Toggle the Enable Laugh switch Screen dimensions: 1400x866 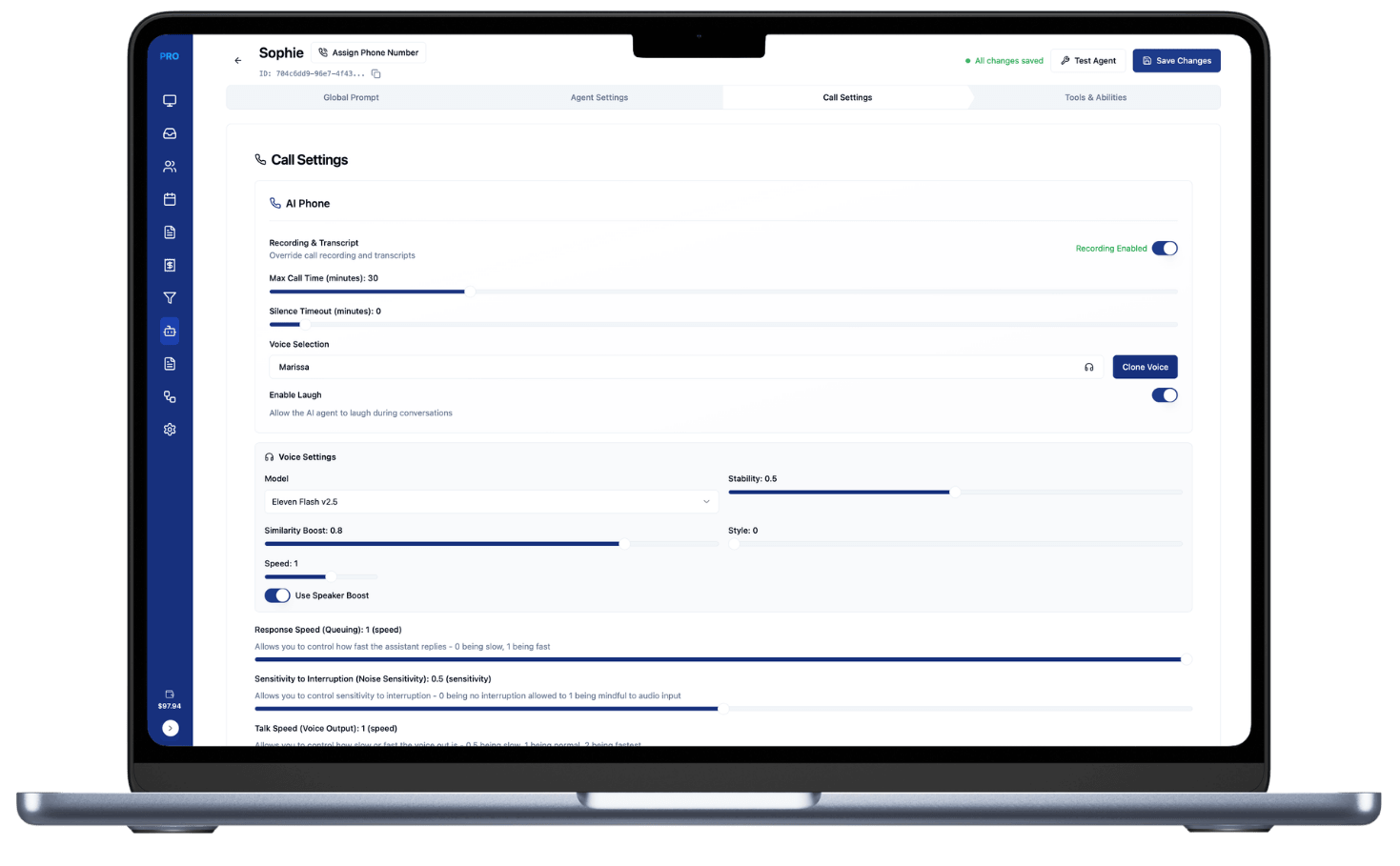click(1165, 395)
